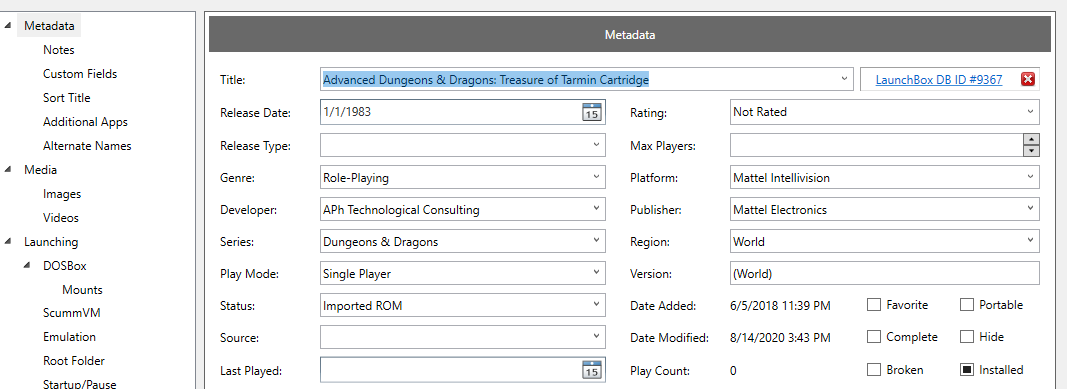Collapse the Metadata tree node arrow
The height and width of the screenshot is (389, 1067).
pyautogui.click(x=7, y=26)
